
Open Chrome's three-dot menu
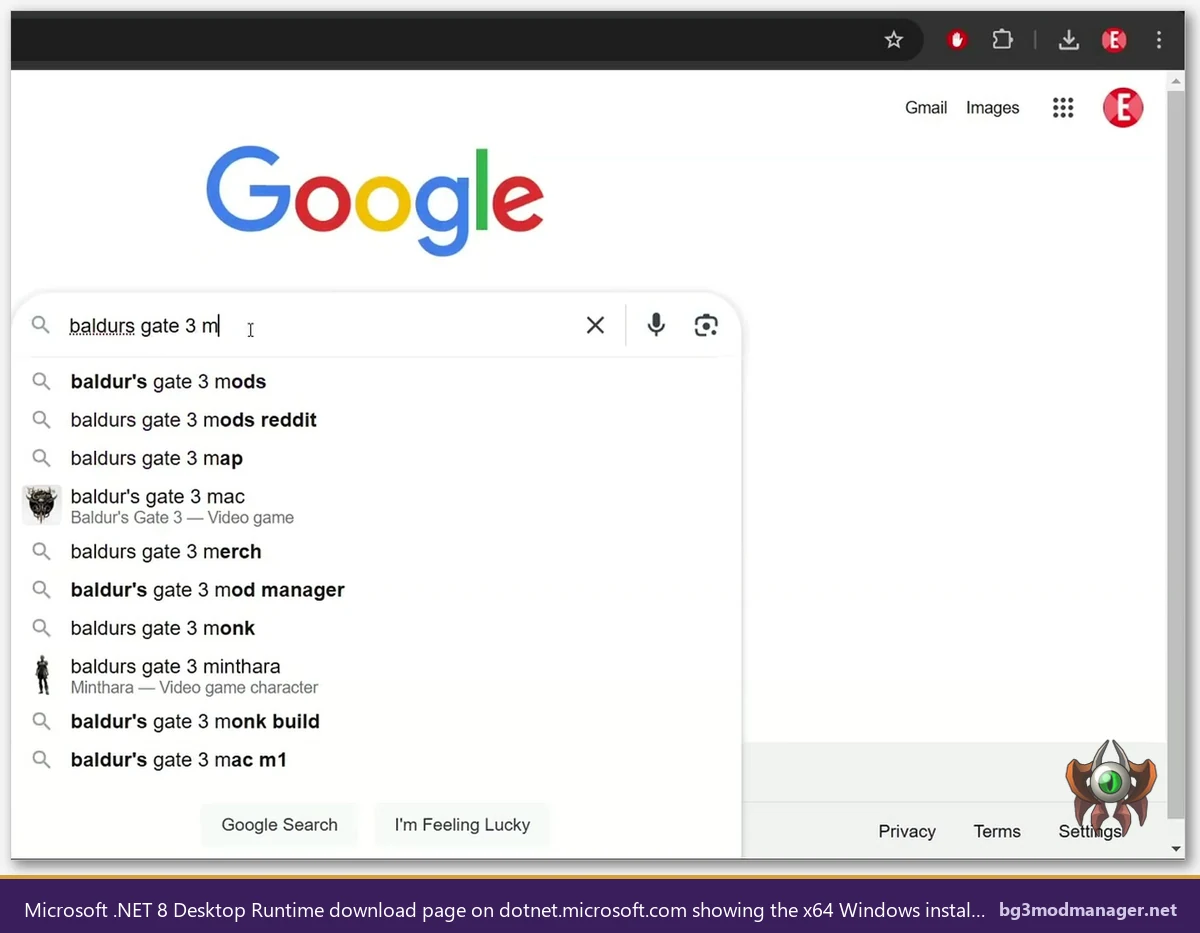coord(1159,40)
